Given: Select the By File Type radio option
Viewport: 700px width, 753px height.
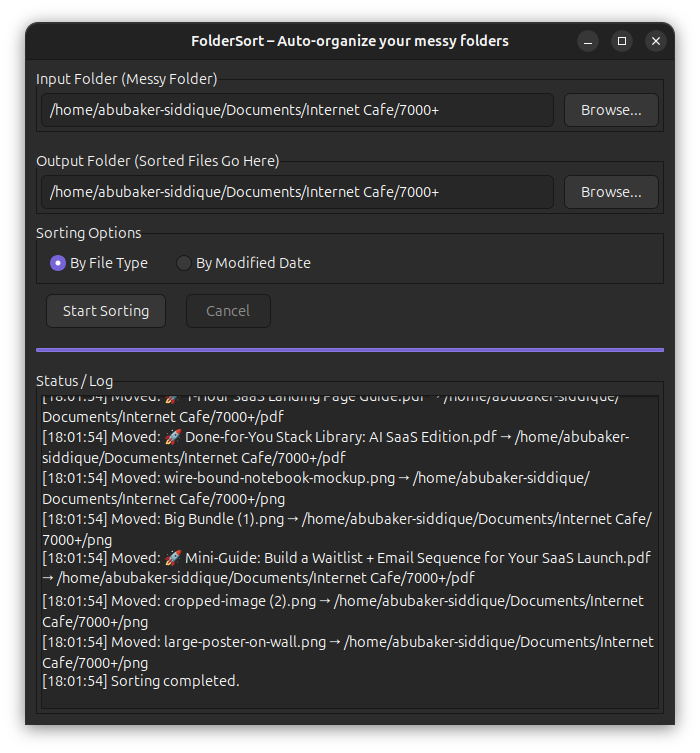Looking at the screenshot, I should point(58,263).
